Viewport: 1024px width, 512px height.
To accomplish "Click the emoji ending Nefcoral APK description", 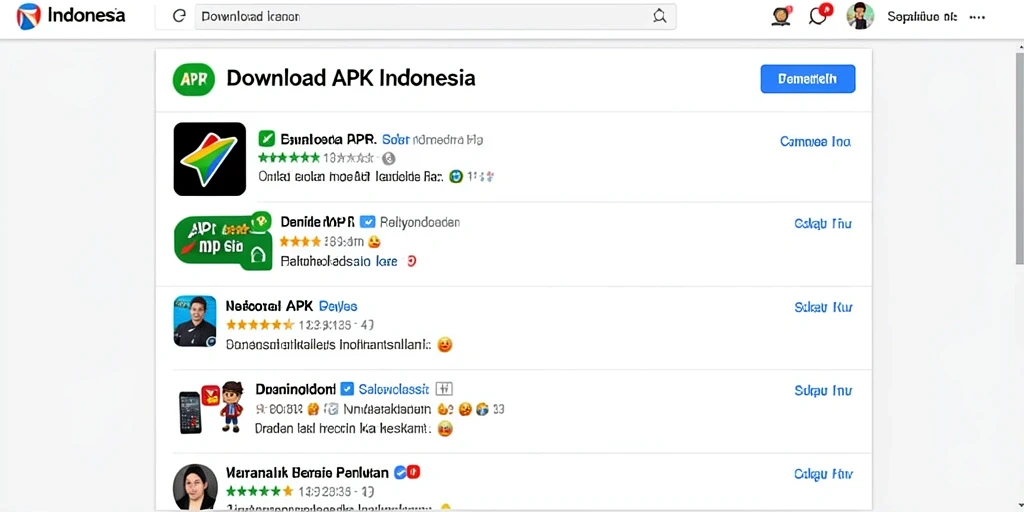I will pyautogui.click(x=445, y=344).
